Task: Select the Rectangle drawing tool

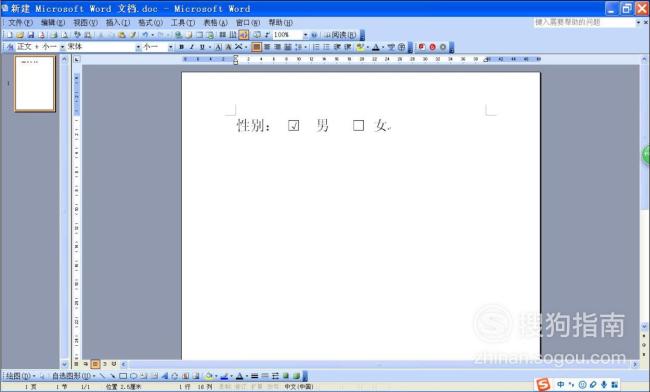Action: tap(123, 376)
